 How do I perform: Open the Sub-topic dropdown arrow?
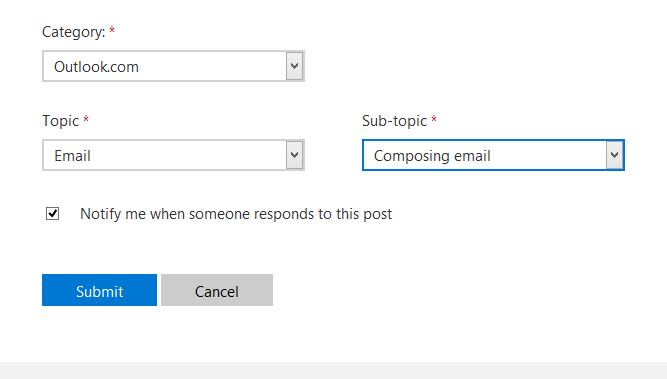pyautogui.click(x=614, y=155)
